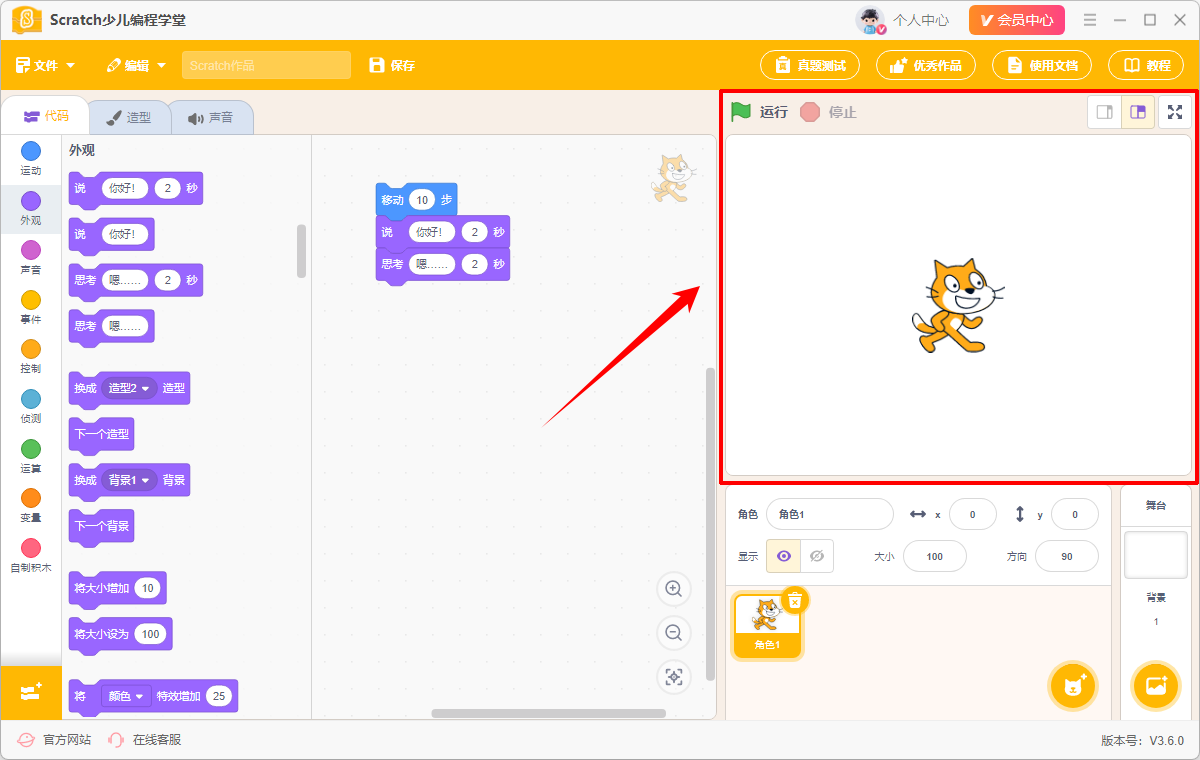This screenshot has height=760, width=1200.
Task: Click the 方向 direction field
Action: (x=1066, y=556)
